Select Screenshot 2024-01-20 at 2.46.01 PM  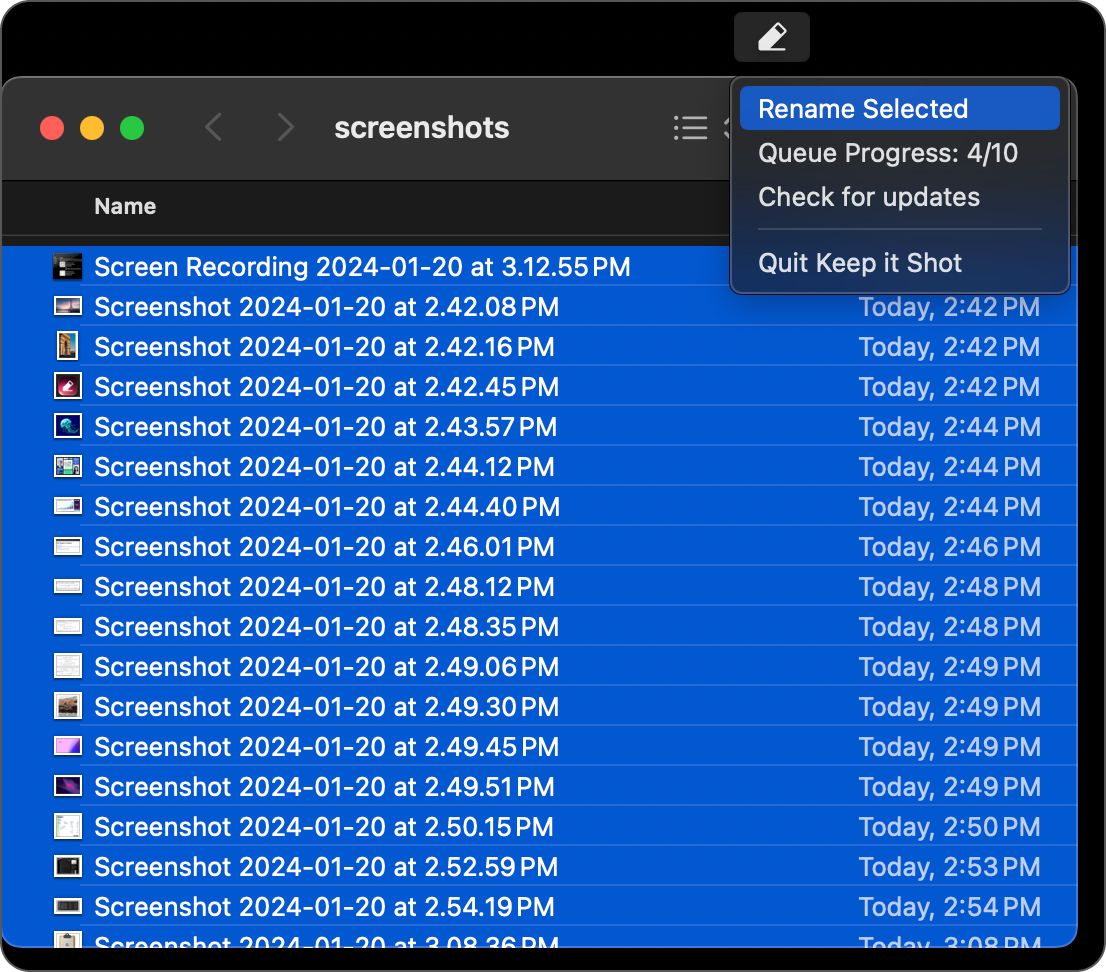pyautogui.click(x=324, y=547)
